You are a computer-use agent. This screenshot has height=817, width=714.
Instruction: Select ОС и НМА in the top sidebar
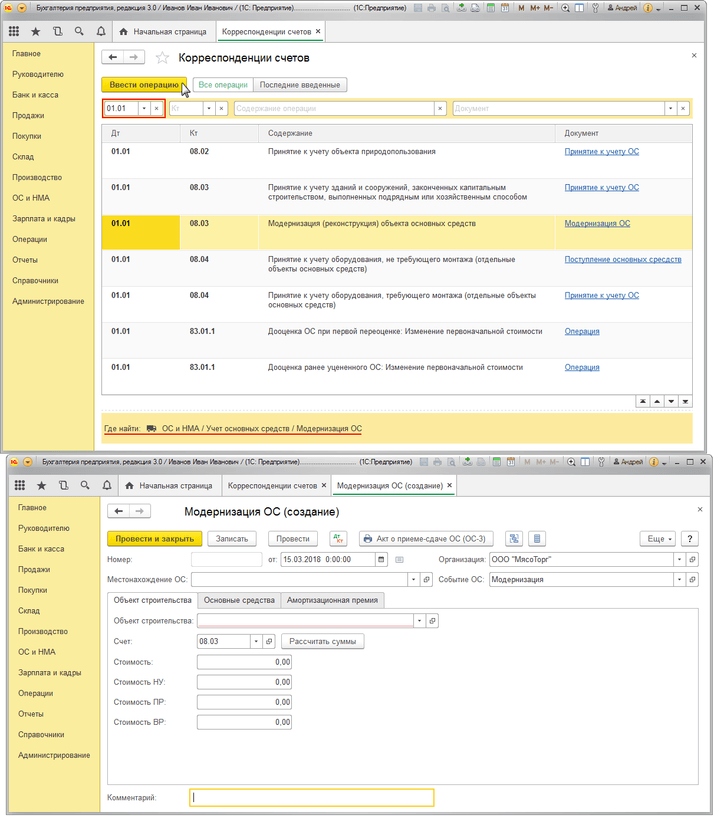pos(31,198)
